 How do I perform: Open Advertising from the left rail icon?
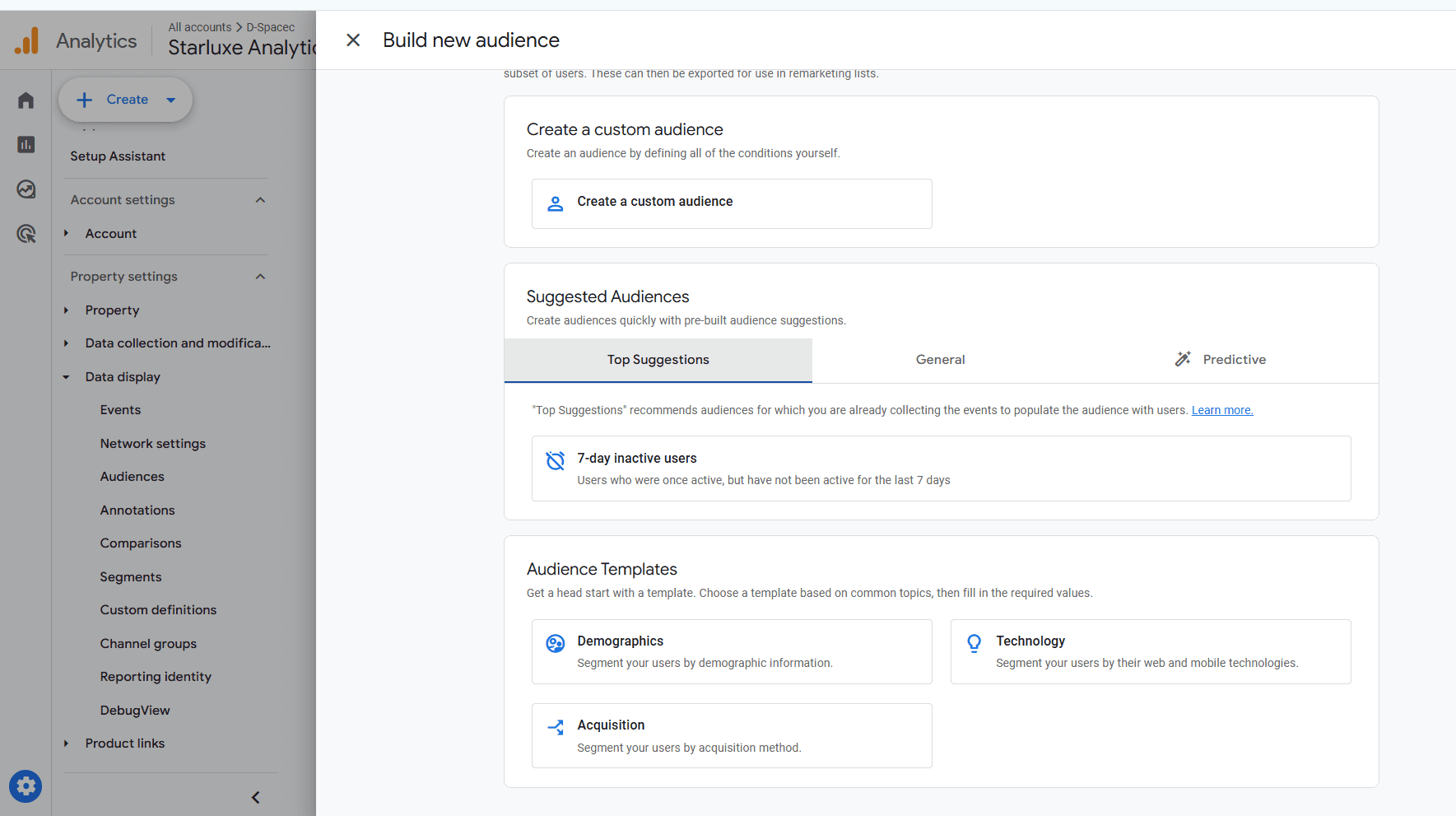coord(25,234)
